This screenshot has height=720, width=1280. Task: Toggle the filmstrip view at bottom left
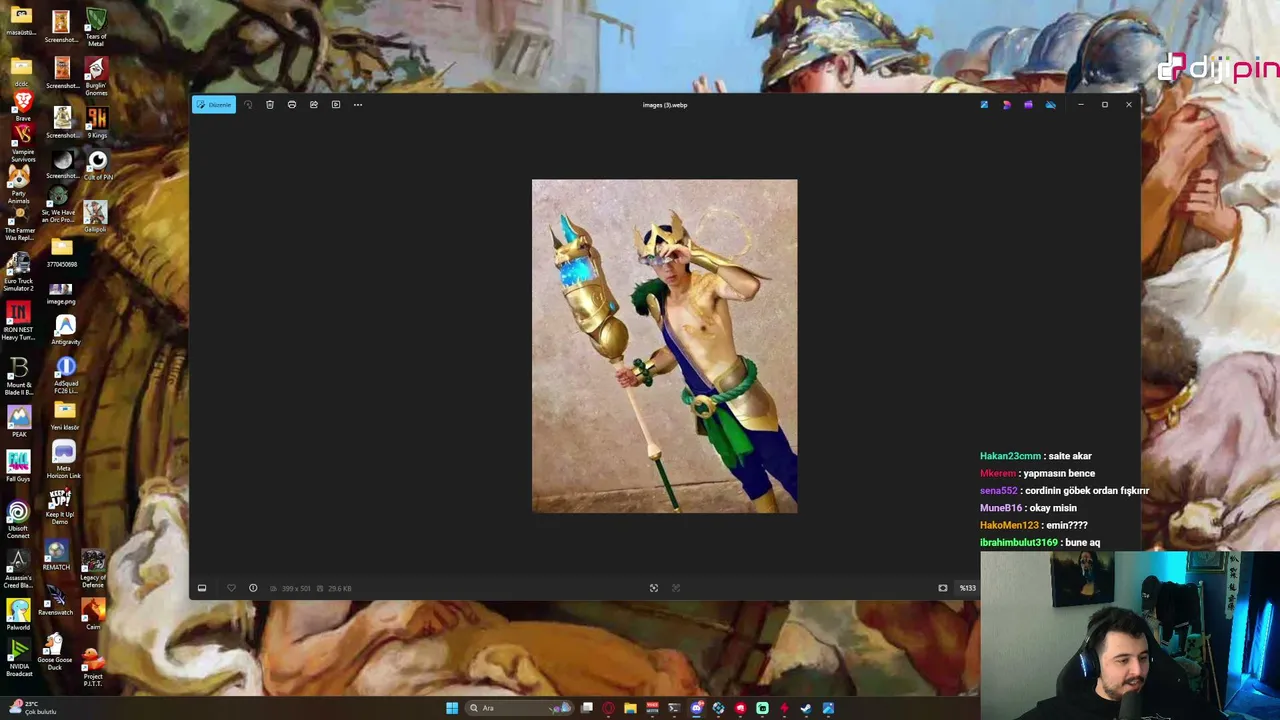[x=202, y=588]
